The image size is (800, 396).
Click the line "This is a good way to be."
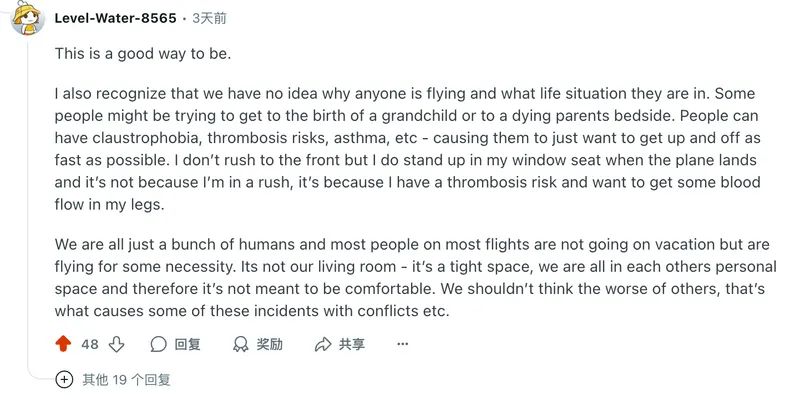[143, 54]
